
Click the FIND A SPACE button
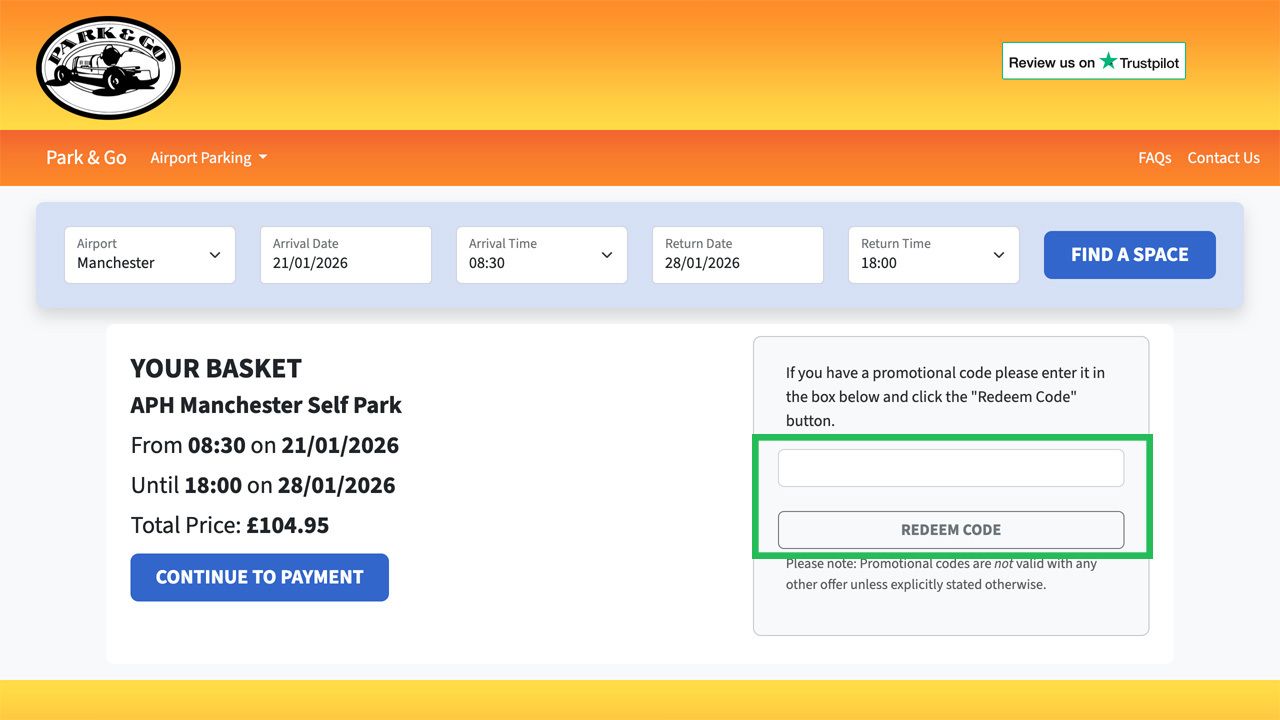1129,255
